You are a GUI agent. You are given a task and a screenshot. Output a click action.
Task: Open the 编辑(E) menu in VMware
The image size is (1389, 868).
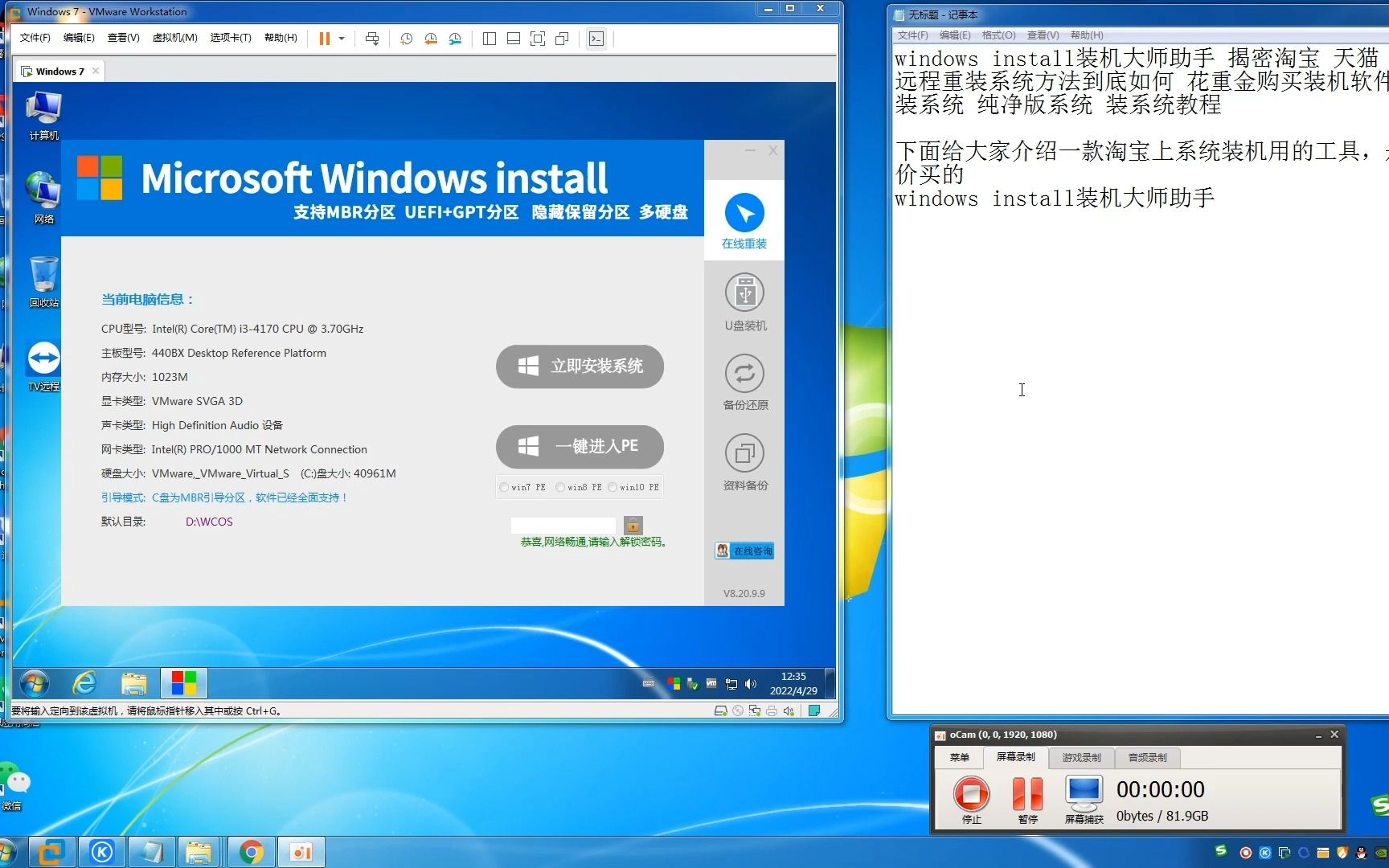(79, 38)
